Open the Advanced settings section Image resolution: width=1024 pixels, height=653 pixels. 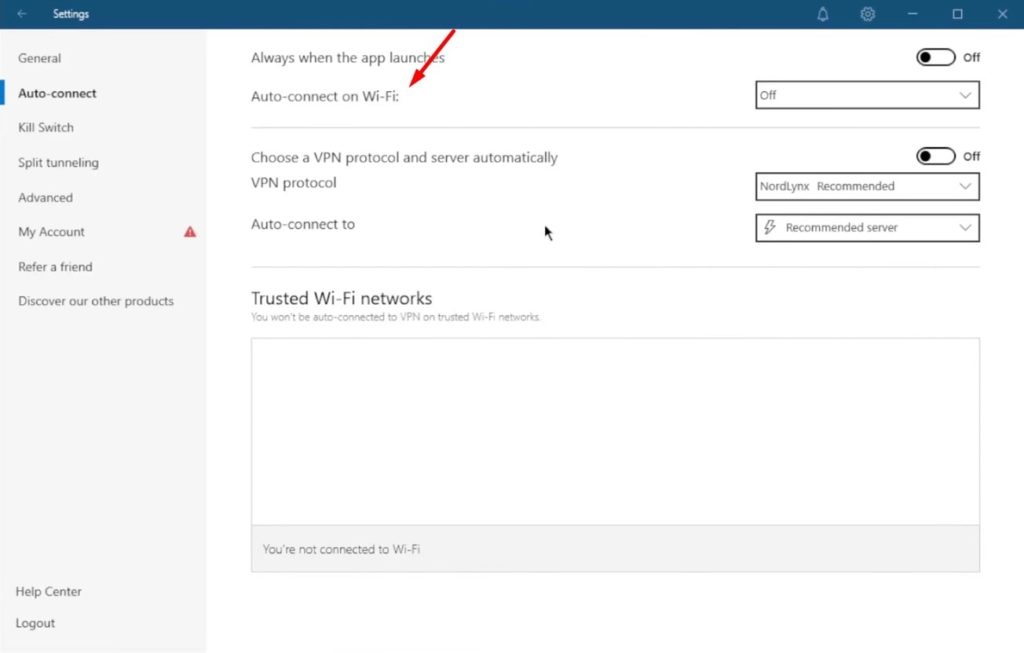click(45, 197)
